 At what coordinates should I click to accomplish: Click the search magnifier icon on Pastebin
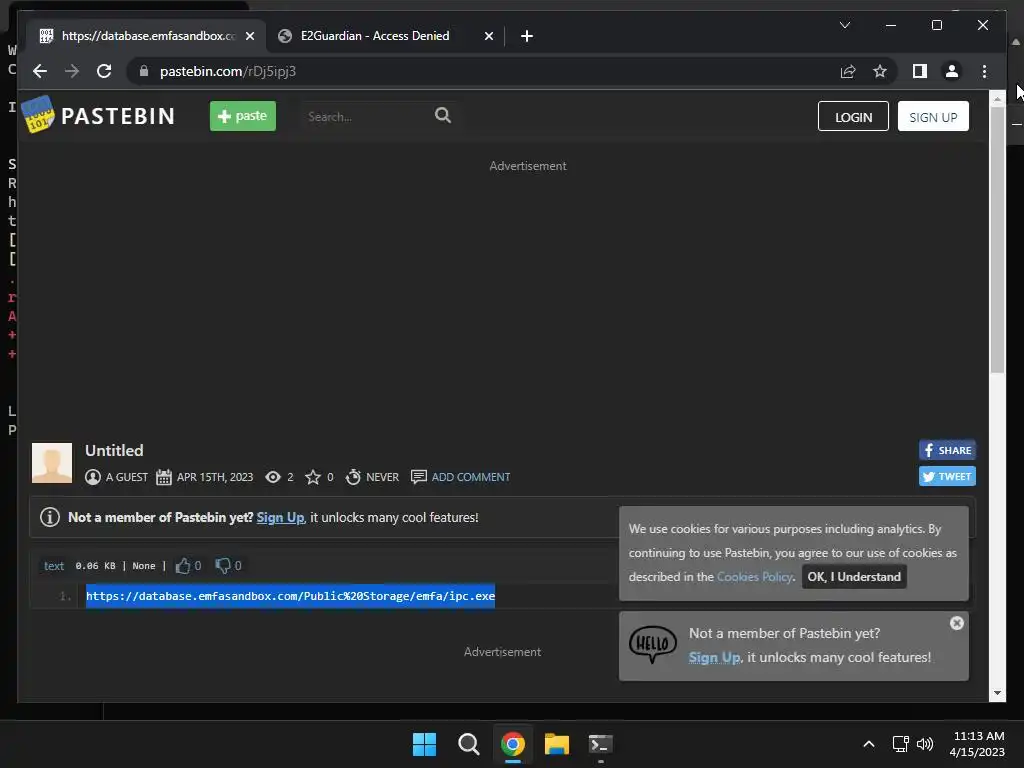point(443,116)
